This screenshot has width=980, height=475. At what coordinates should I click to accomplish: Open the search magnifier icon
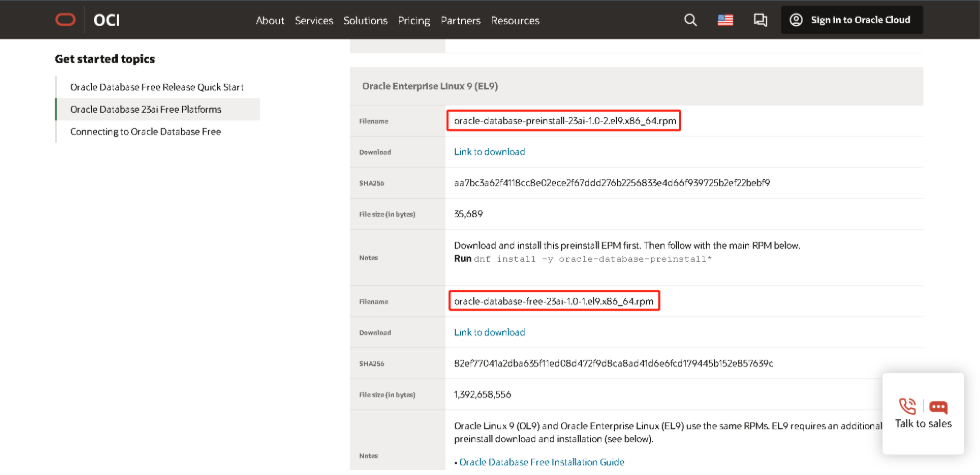click(691, 20)
